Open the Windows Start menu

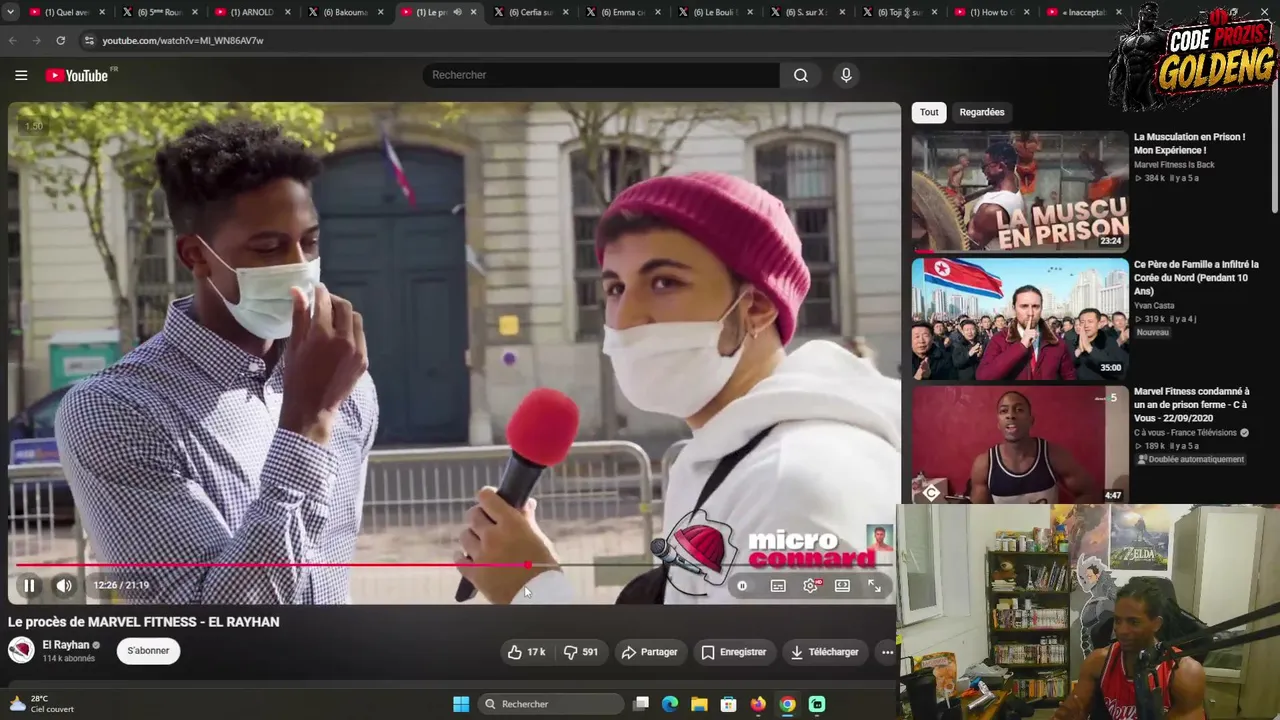coord(461,704)
